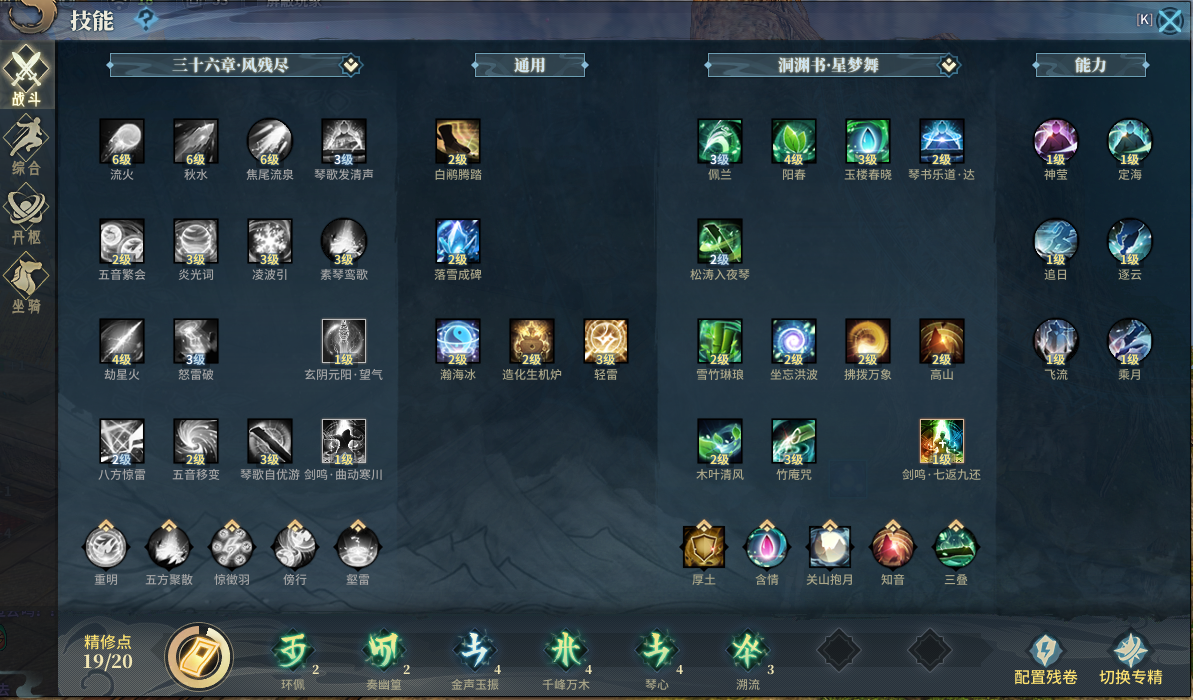Viewport: 1193px width, 700px height.
Task: Select the 阳春 leaf skill icon
Action: tap(794, 142)
